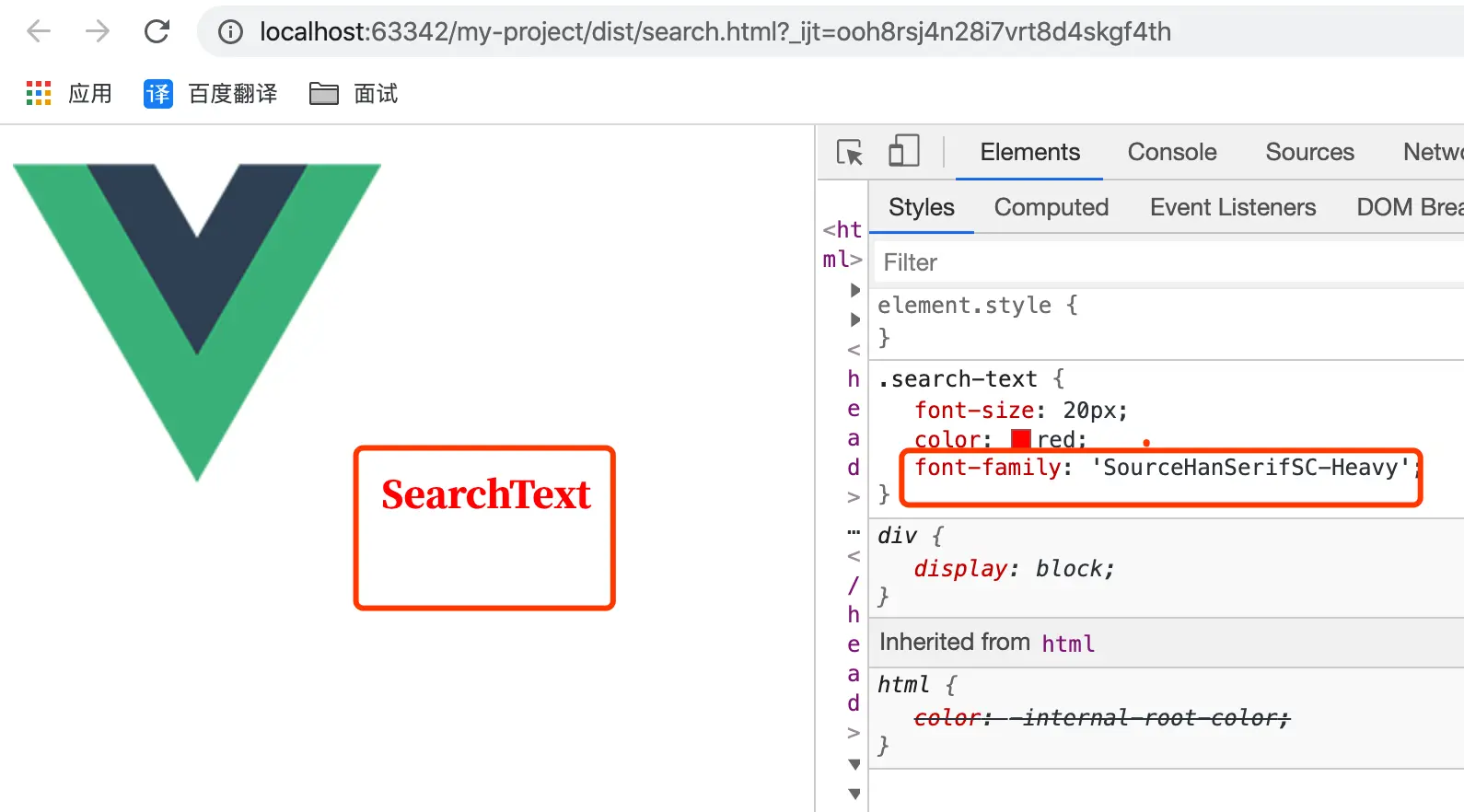1464x812 pixels.
Task: Expand the first collapsed DOM node arrow
Action: [854, 290]
